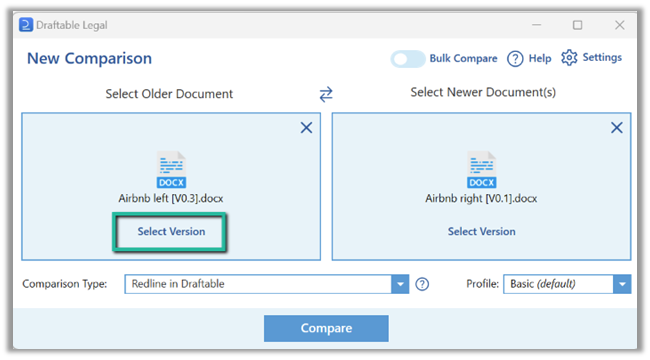Toggle the Bulk Compare switch
Screen dimensions: 650x360
tap(408, 59)
